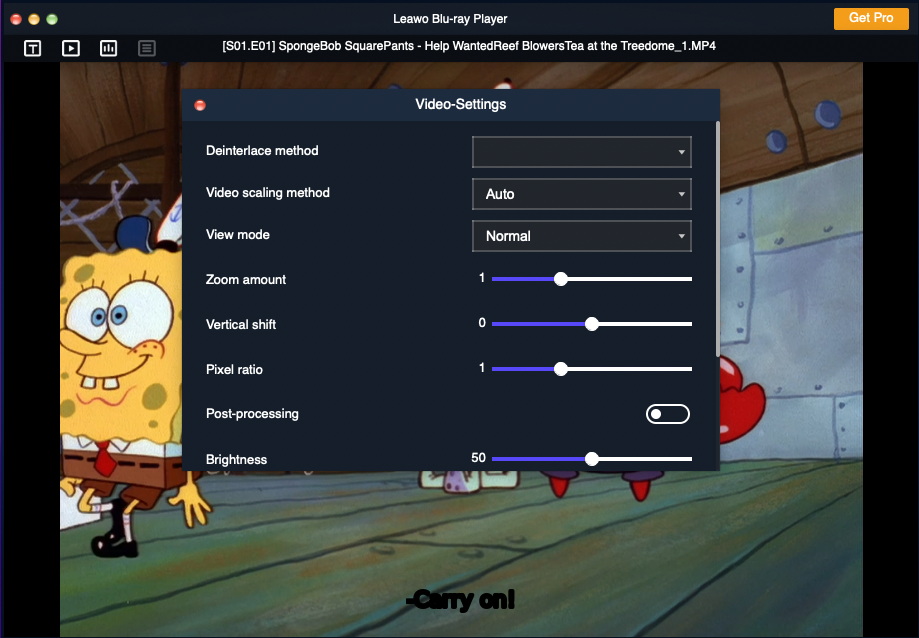Click the Zoom amount label

point(246,279)
